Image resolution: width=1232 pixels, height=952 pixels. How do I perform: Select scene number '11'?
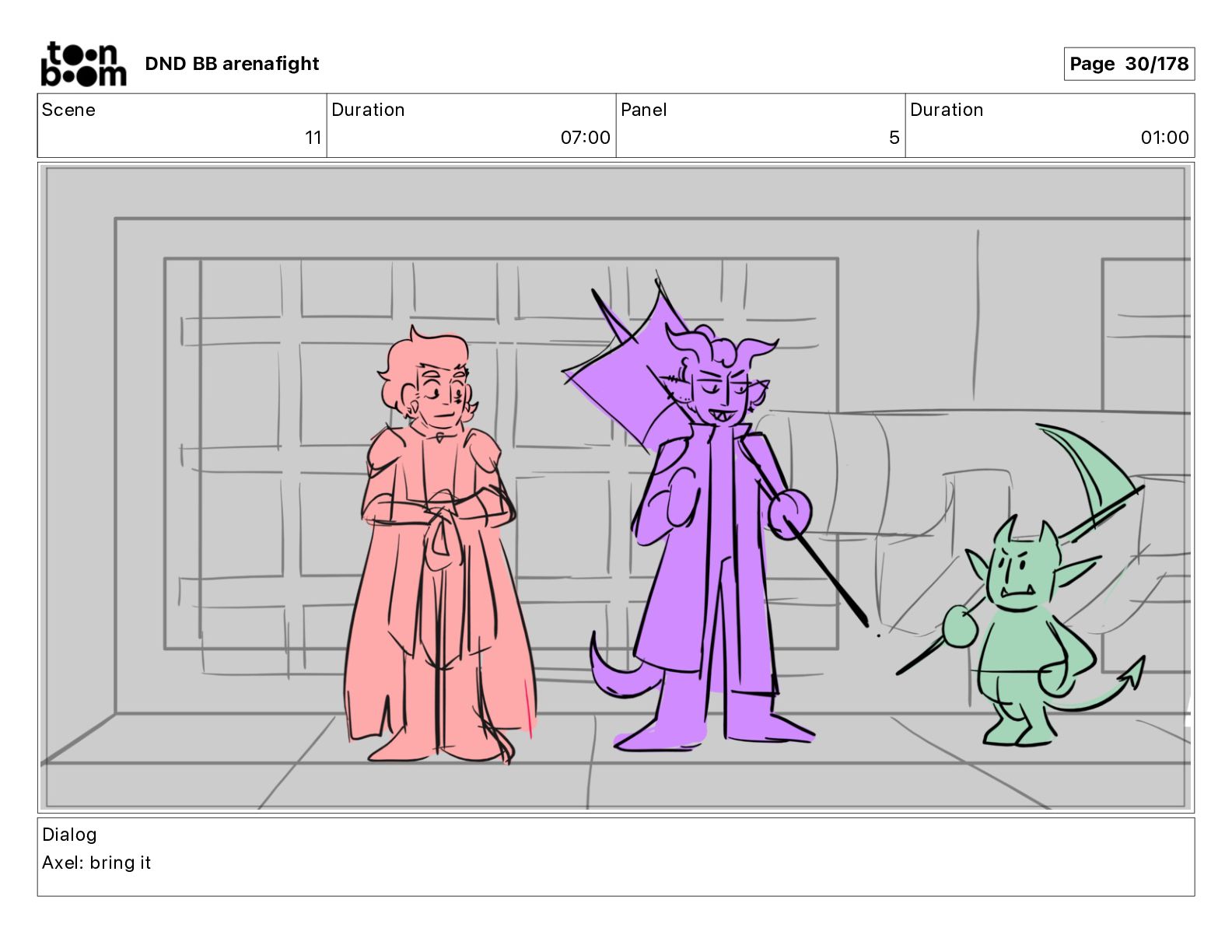pyautogui.click(x=313, y=138)
